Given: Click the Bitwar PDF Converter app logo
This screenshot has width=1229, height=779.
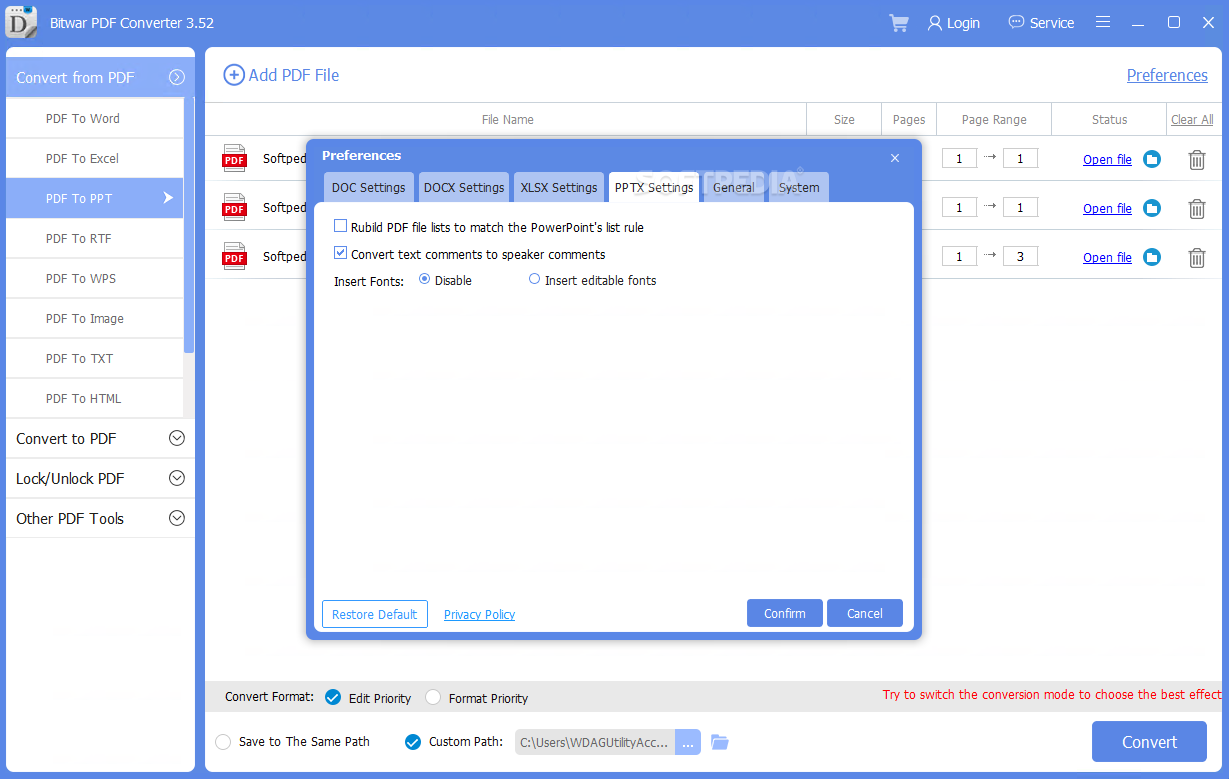Looking at the screenshot, I should coord(21,22).
